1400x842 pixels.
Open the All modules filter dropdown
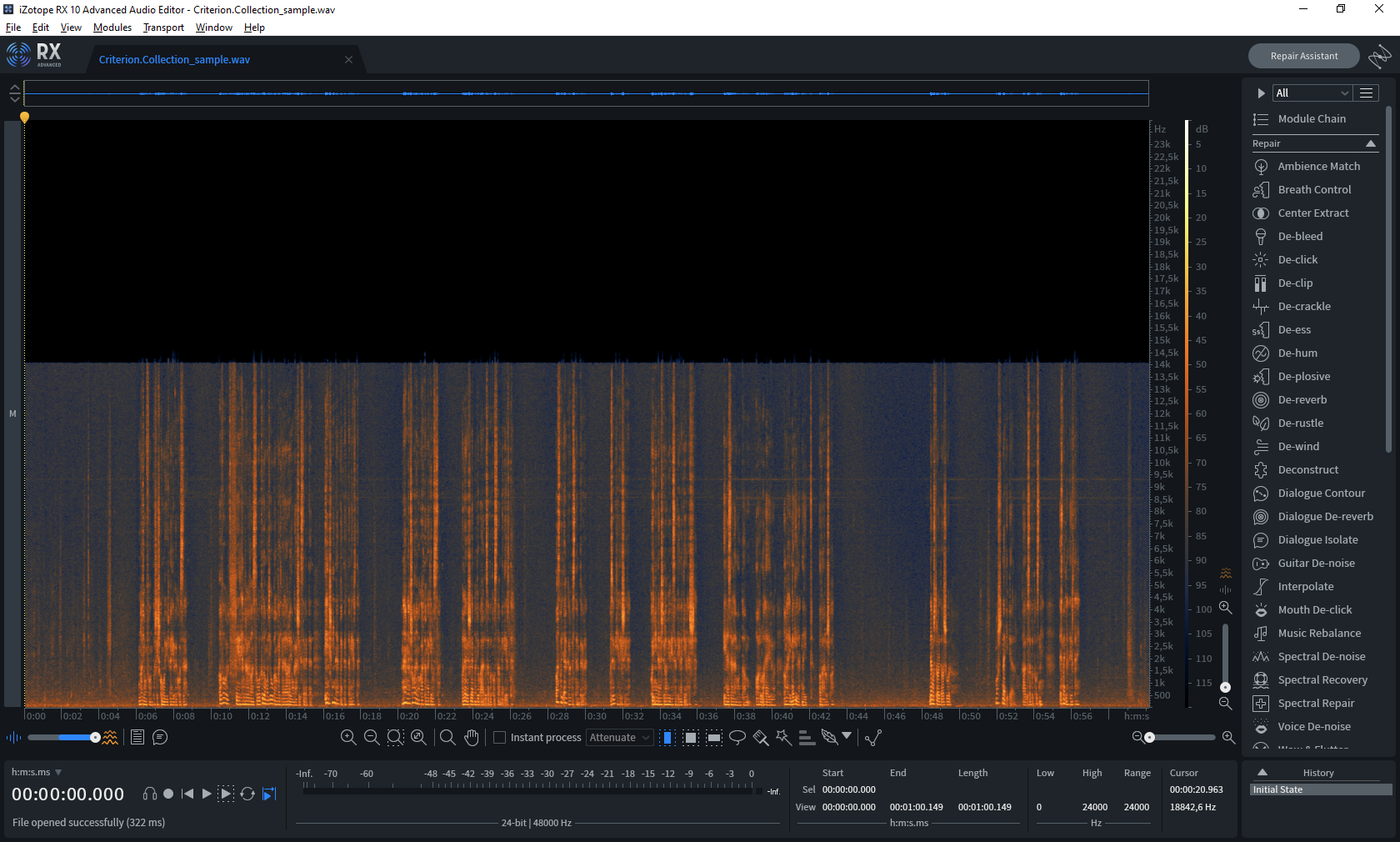(x=1312, y=93)
